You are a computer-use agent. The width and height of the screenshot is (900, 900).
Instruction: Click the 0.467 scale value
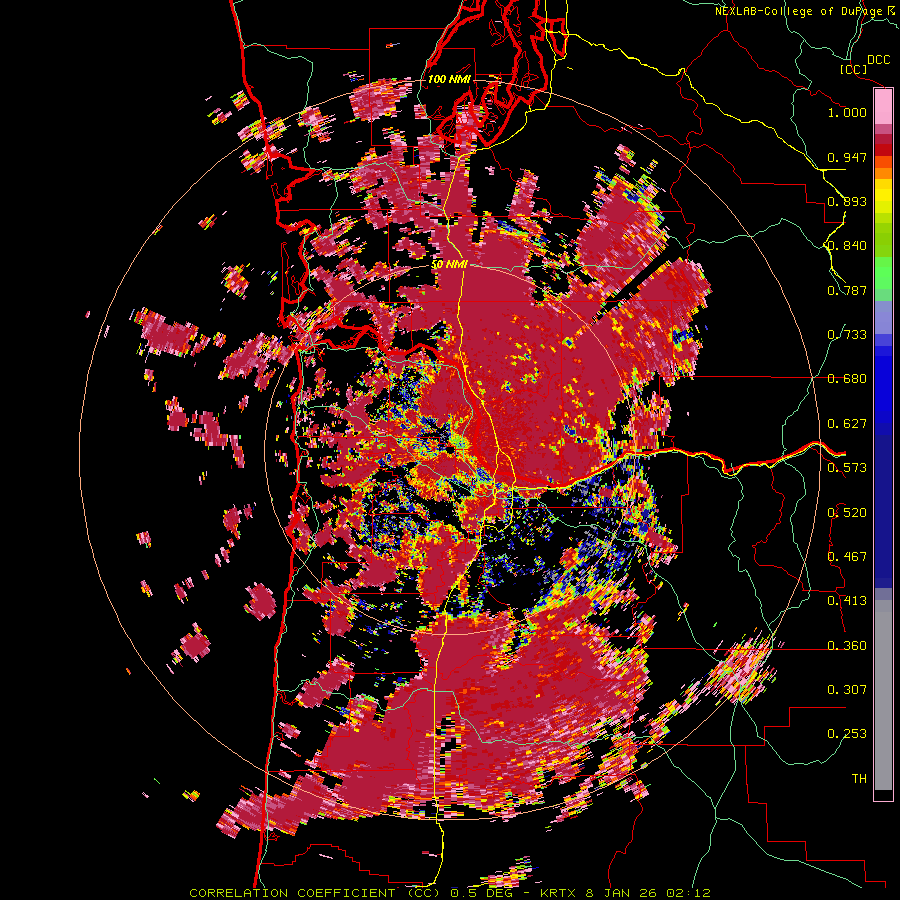pos(847,557)
